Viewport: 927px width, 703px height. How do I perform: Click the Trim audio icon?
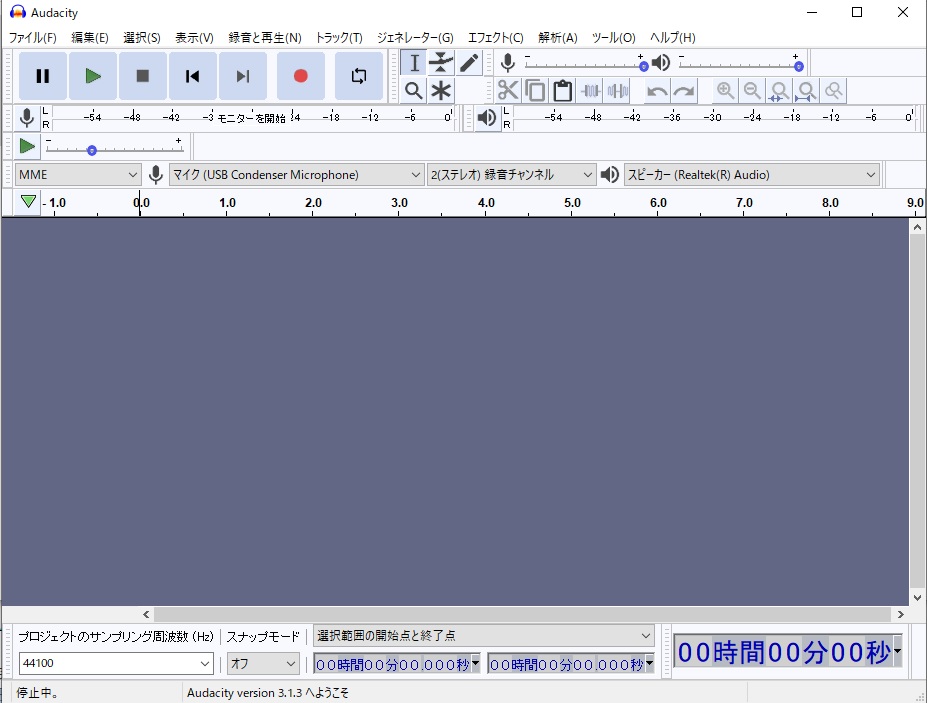590,91
